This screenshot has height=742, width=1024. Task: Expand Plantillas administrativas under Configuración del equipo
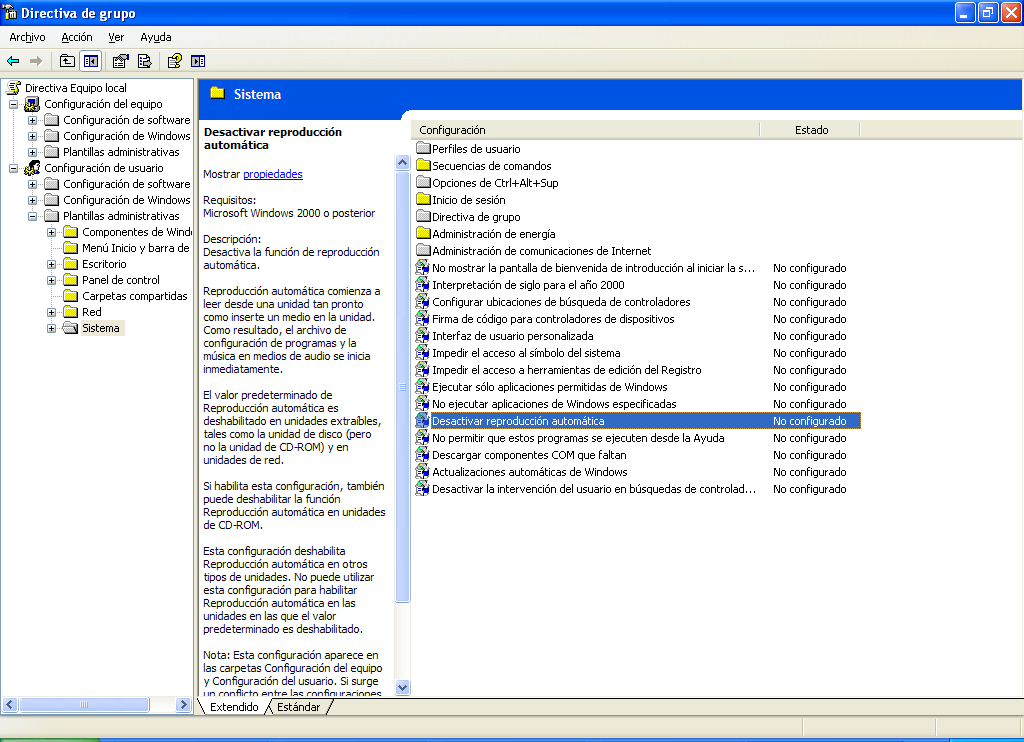tap(32, 152)
